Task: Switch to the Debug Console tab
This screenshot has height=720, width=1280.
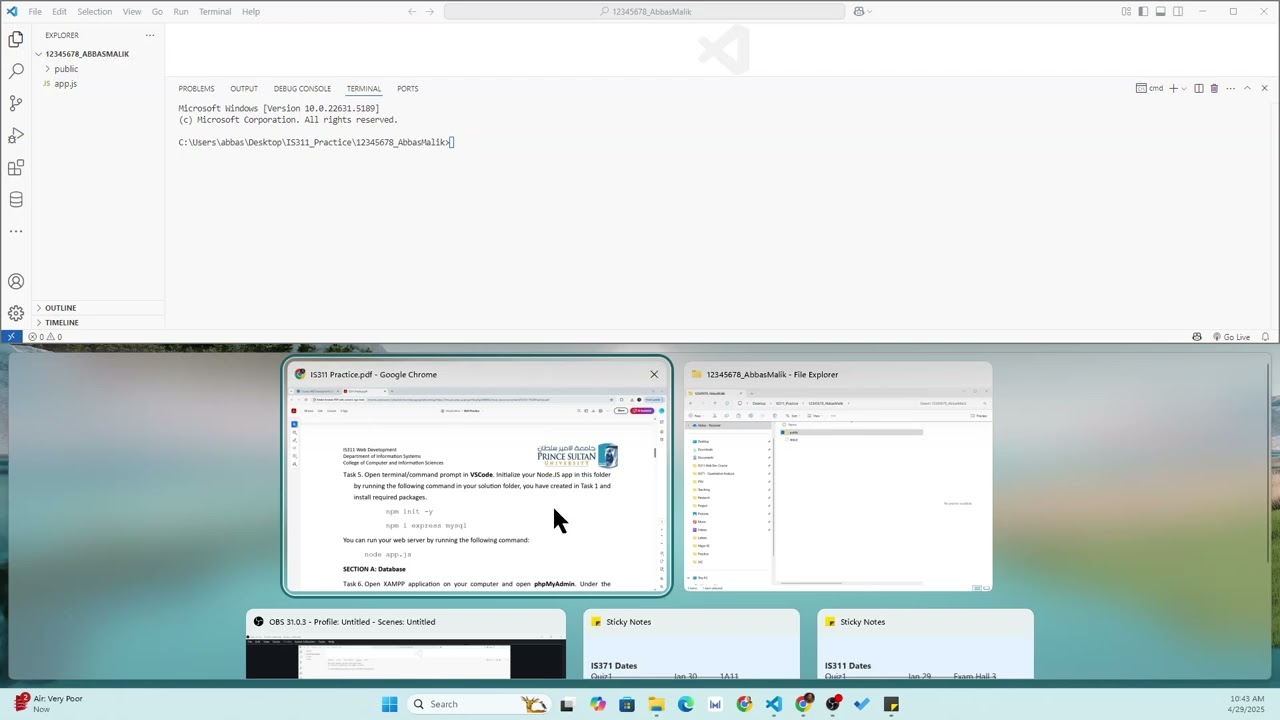Action: (x=302, y=88)
